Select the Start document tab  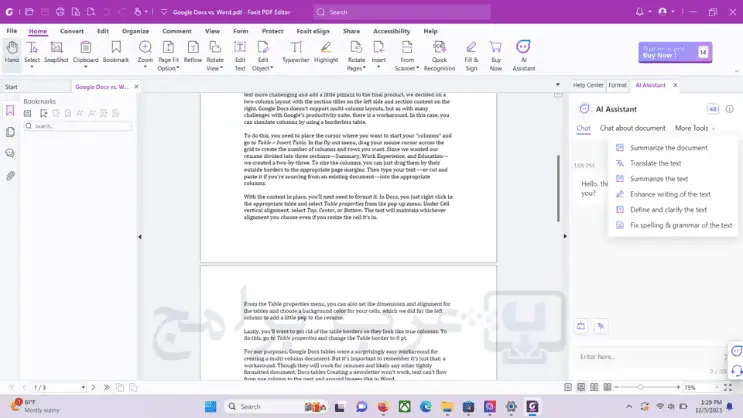pyautogui.click(x=11, y=87)
